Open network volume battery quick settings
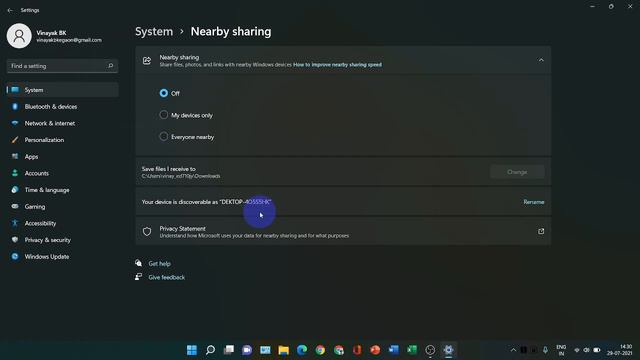 (587, 350)
